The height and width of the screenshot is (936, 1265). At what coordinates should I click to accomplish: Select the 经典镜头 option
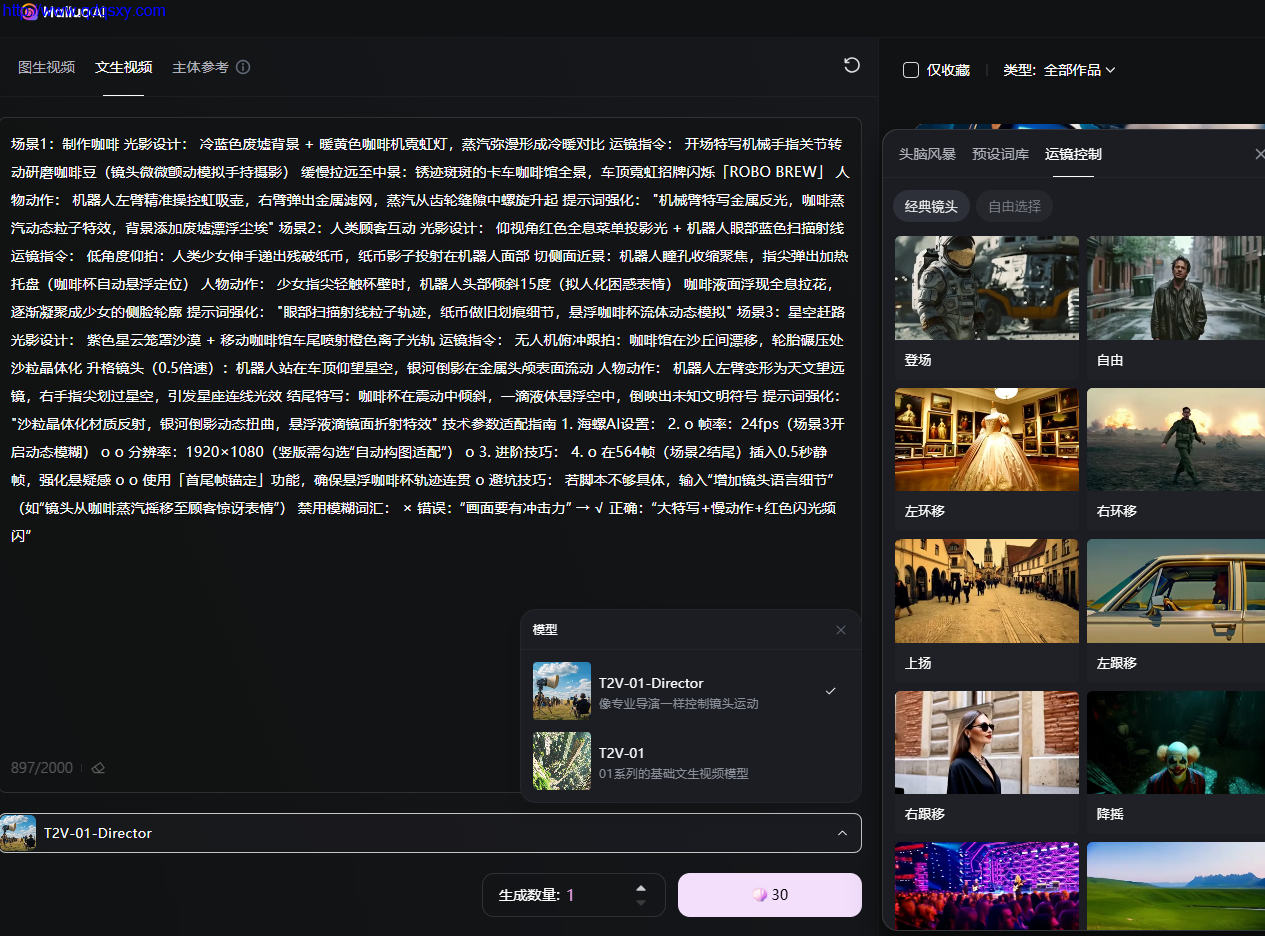(931, 205)
